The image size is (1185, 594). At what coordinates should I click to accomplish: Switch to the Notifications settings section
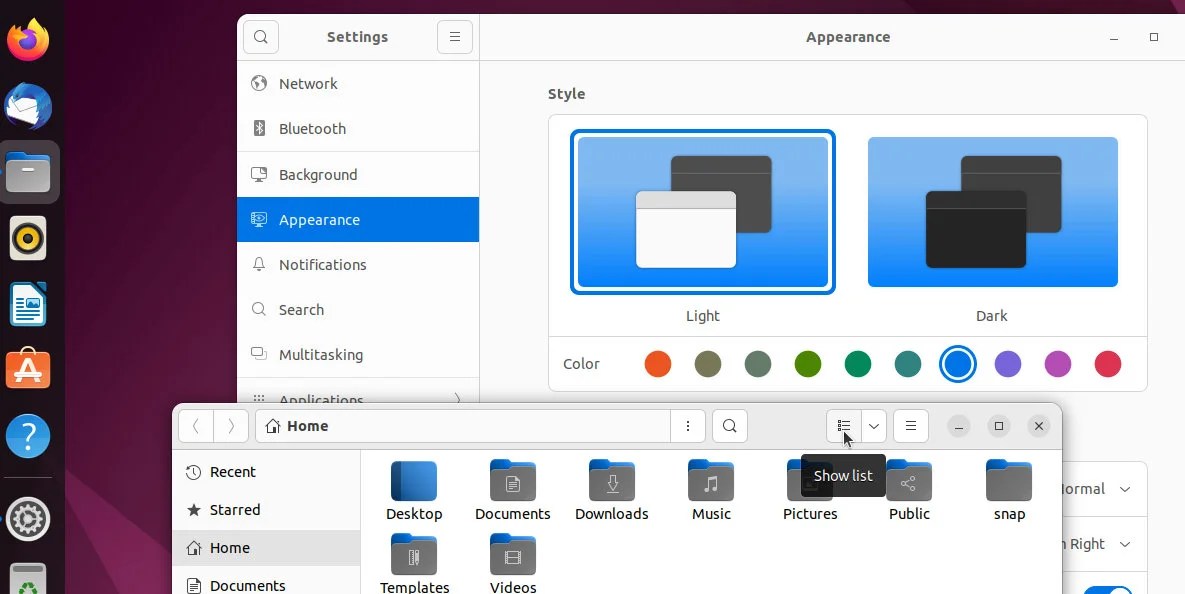[x=322, y=264]
